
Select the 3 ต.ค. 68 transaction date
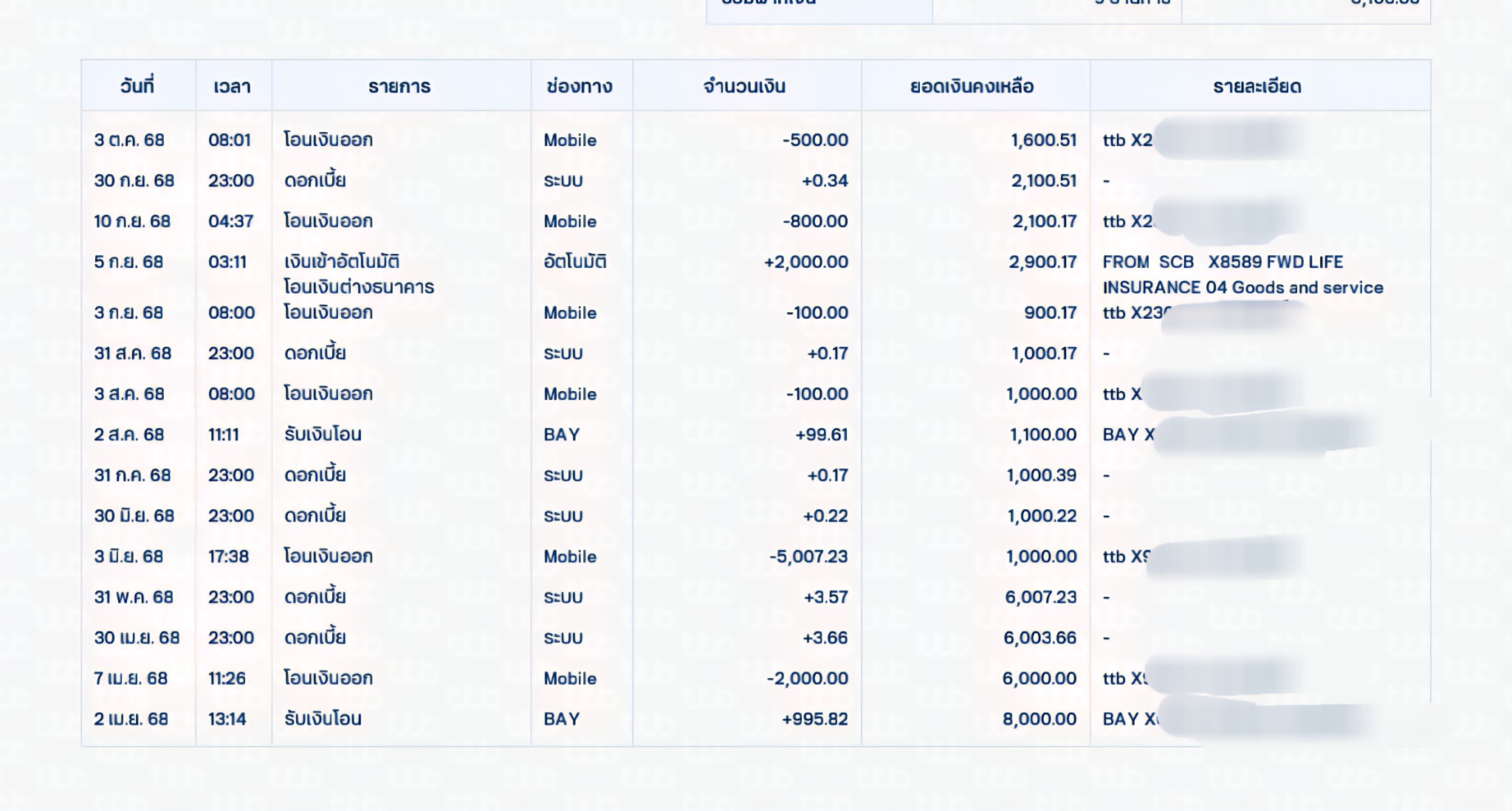point(129,140)
